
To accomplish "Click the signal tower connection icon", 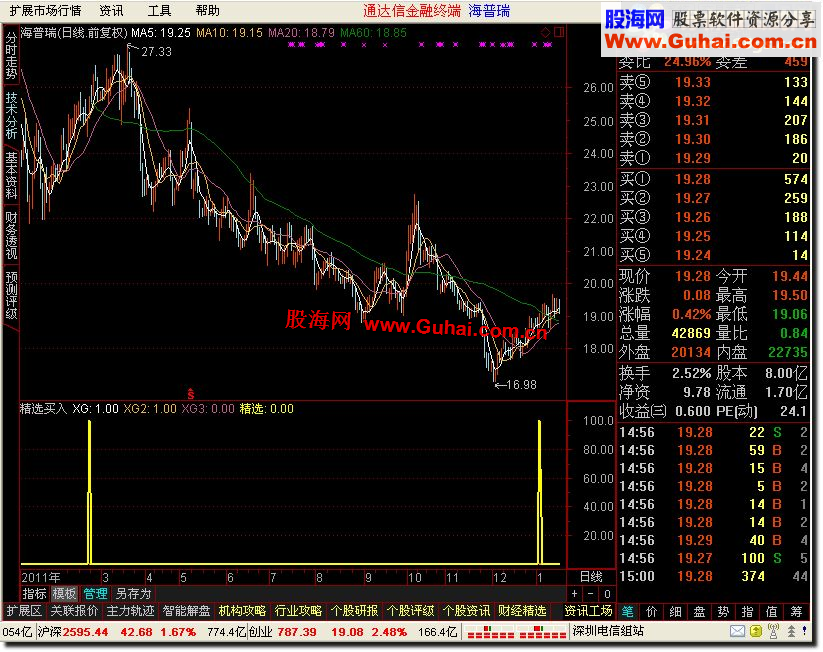I will 773,631.
